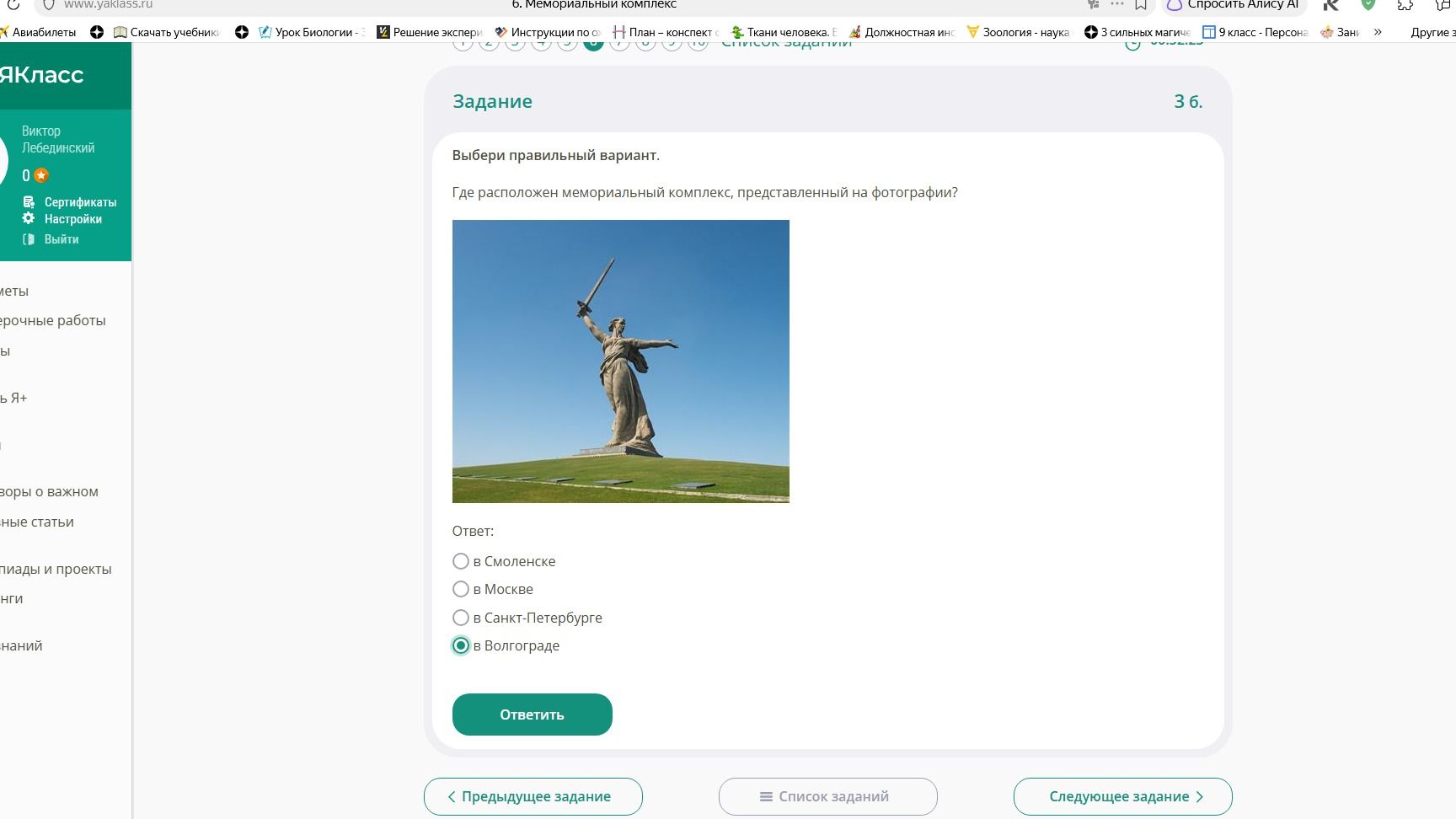Click the orange star points icon
The height and width of the screenshot is (819, 1456).
pyautogui.click(x=41, y=175)
